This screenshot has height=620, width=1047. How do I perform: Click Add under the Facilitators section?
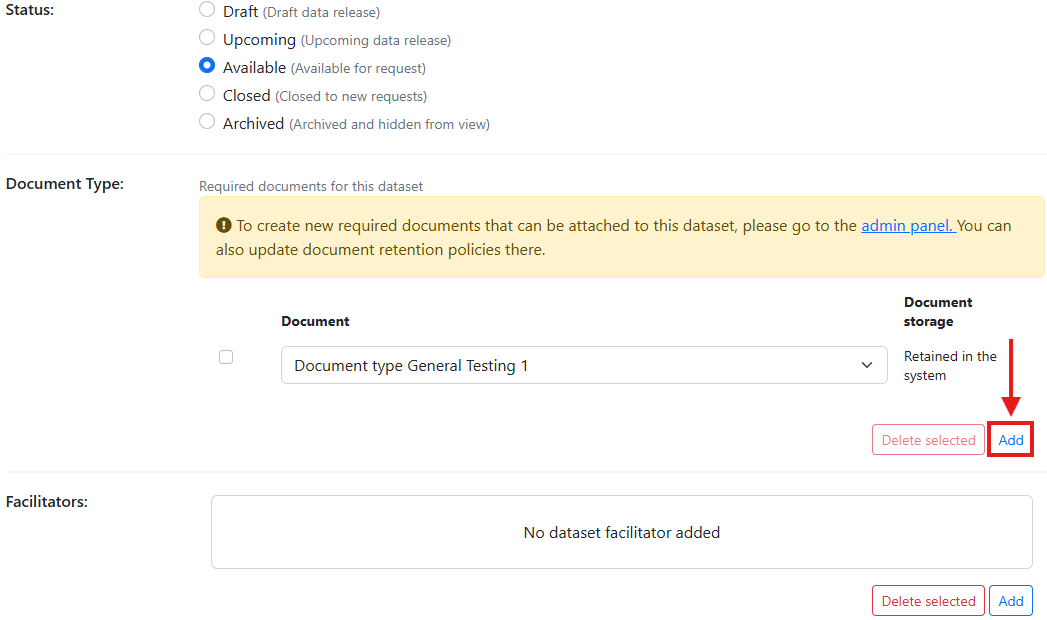[x=1011, y=601]
